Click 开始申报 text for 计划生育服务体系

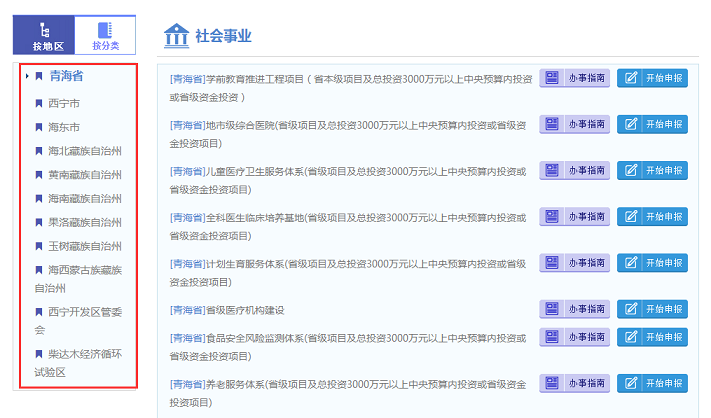[x=664, y=263]
